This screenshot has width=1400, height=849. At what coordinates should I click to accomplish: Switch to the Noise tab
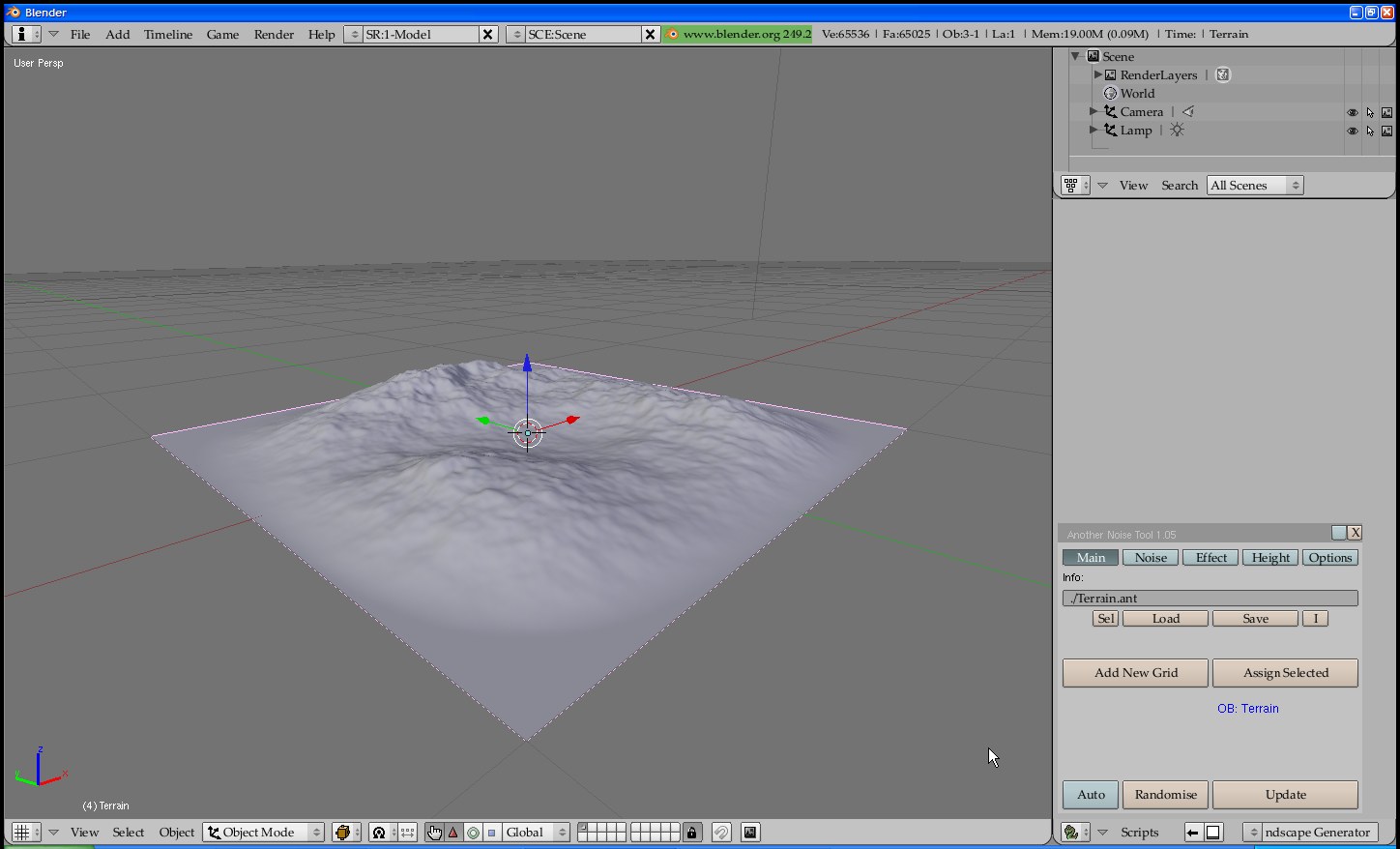(1151, 558)
